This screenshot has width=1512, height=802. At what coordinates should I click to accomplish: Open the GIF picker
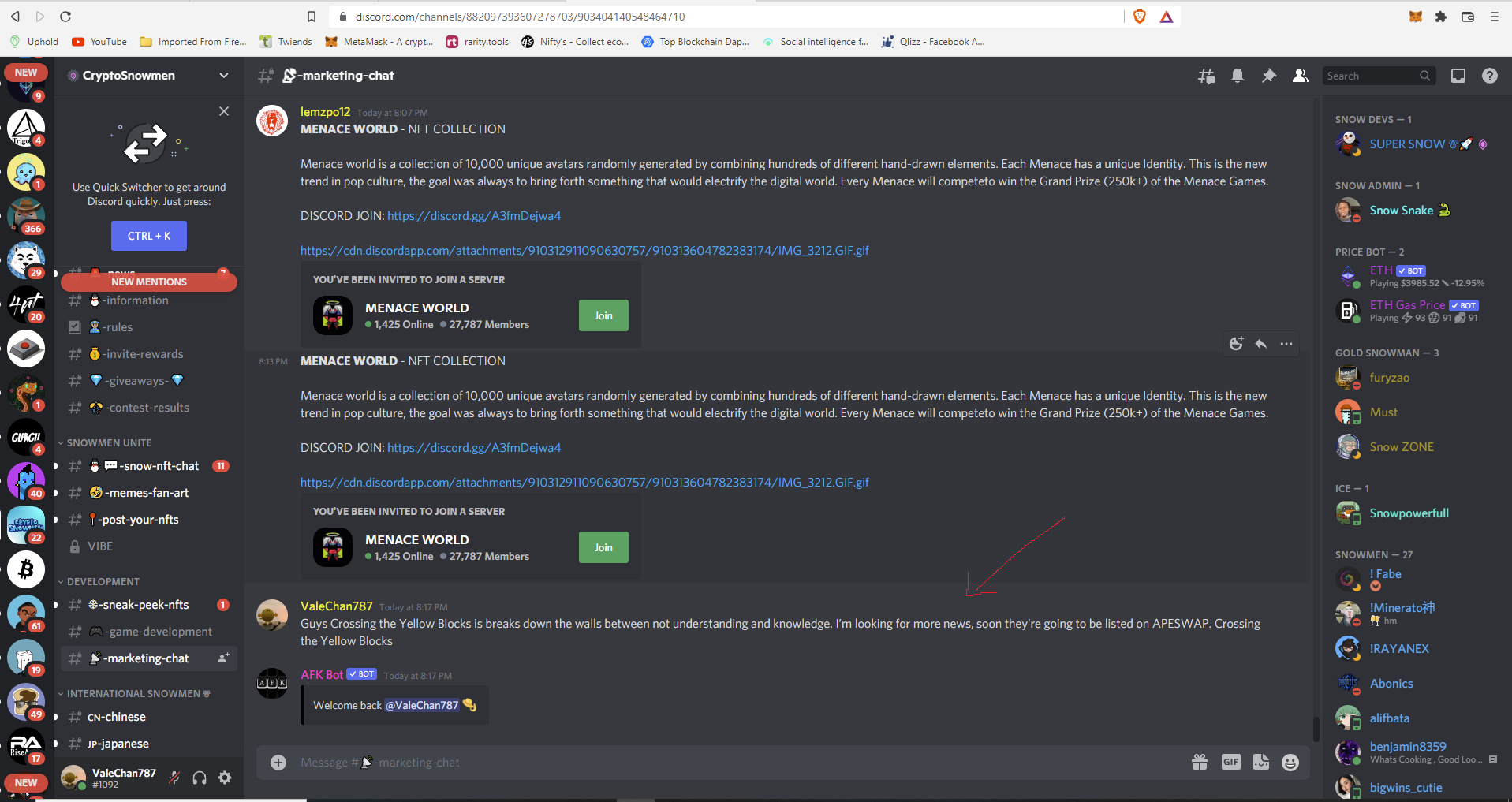(x=1231, y=763)
